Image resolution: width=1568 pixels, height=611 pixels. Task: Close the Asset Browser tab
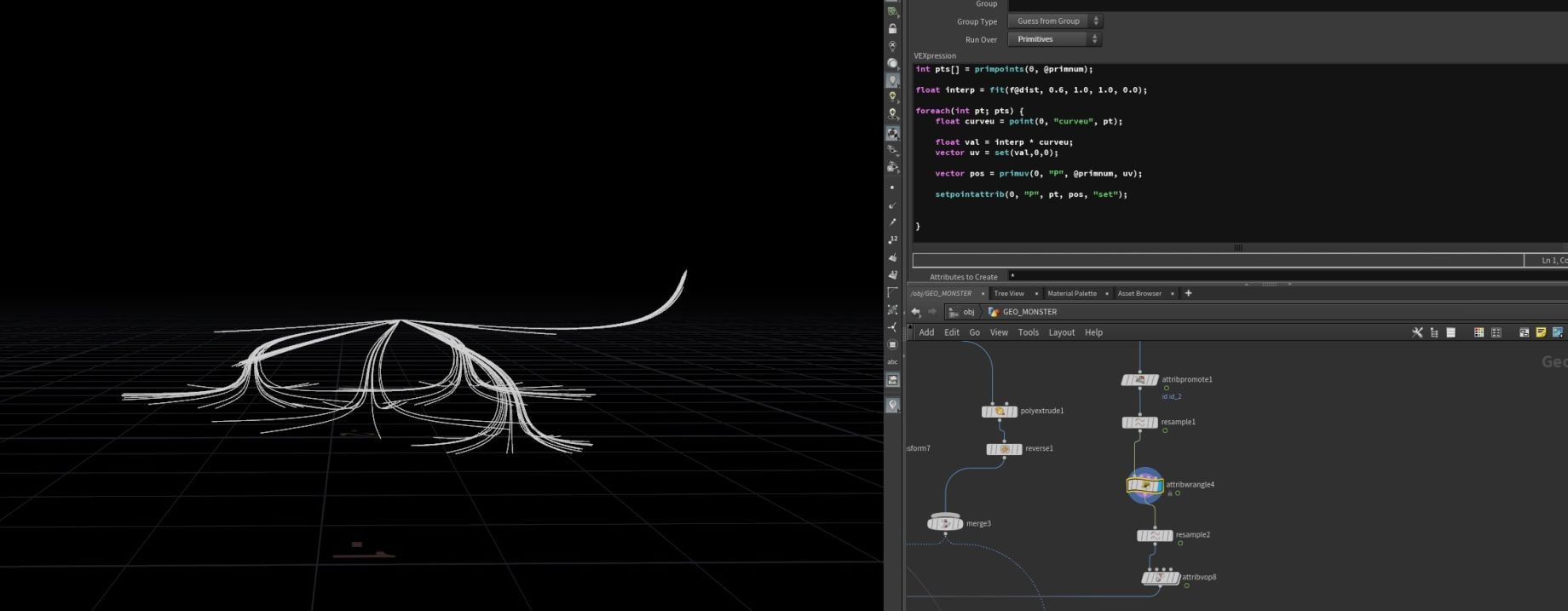tap(1173, 294)
